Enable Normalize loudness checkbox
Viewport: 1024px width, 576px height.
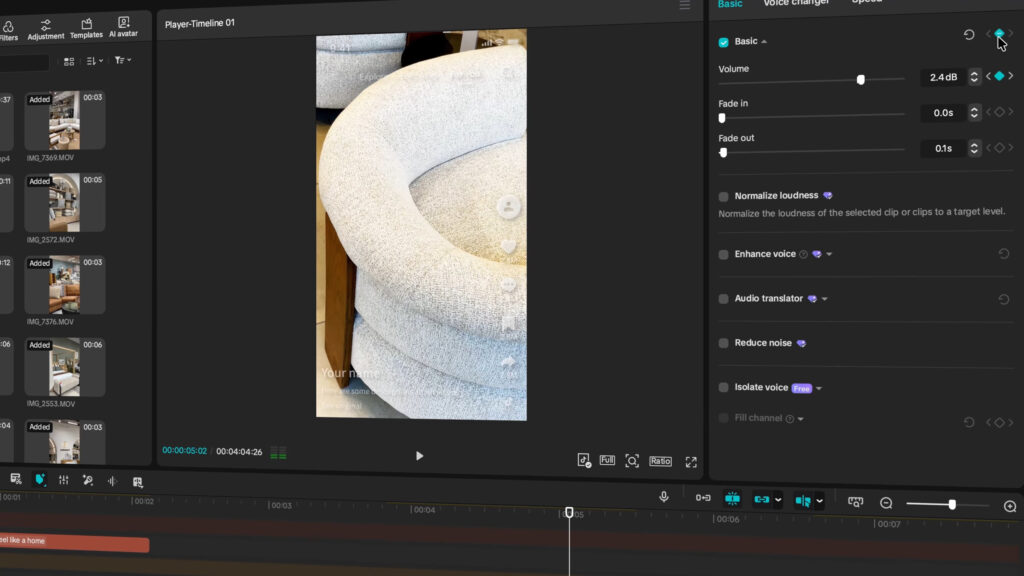point(724,197)
